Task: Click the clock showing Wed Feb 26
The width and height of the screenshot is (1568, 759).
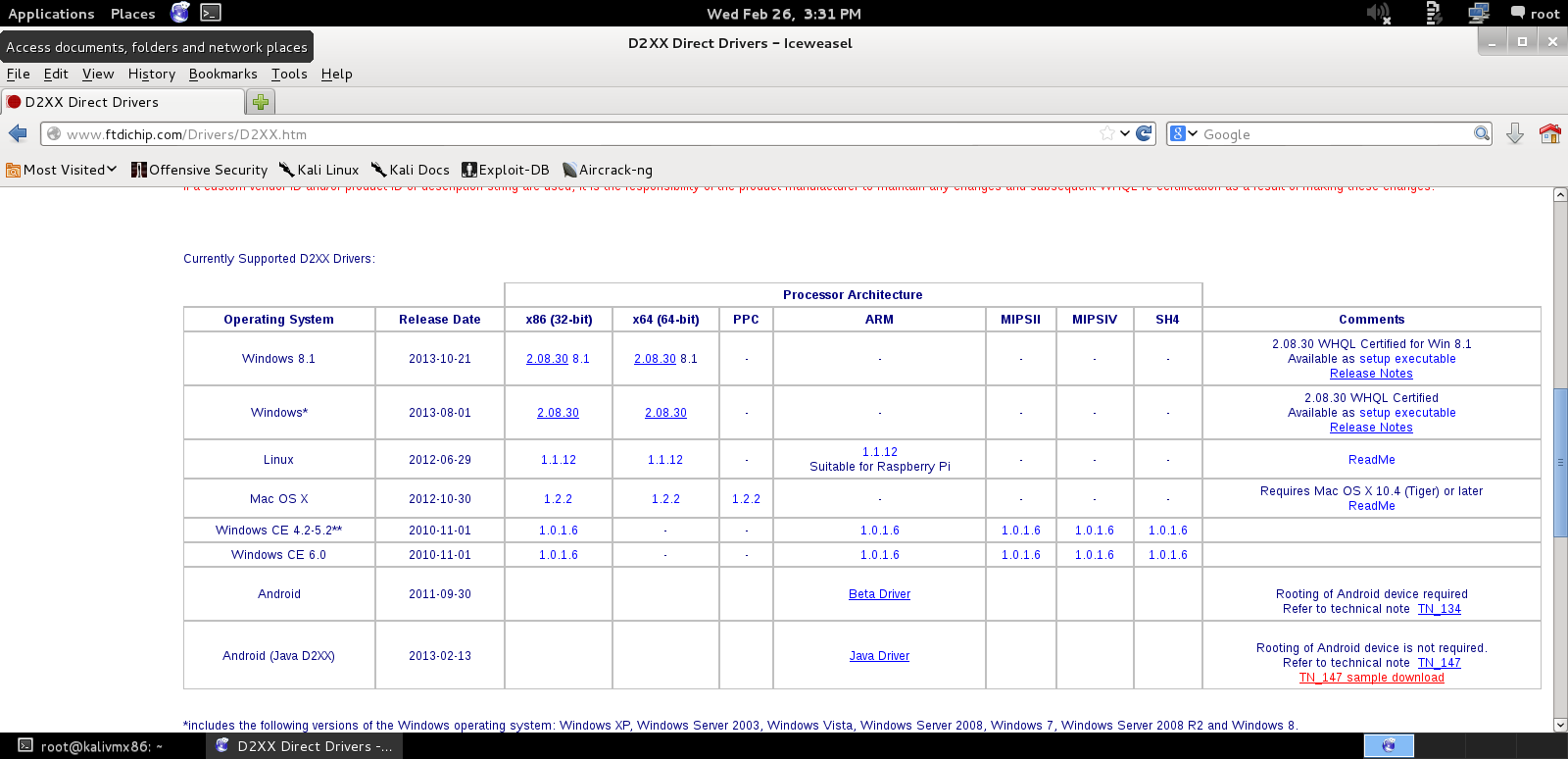Action: pyautogui.click(x=784, y=14)
